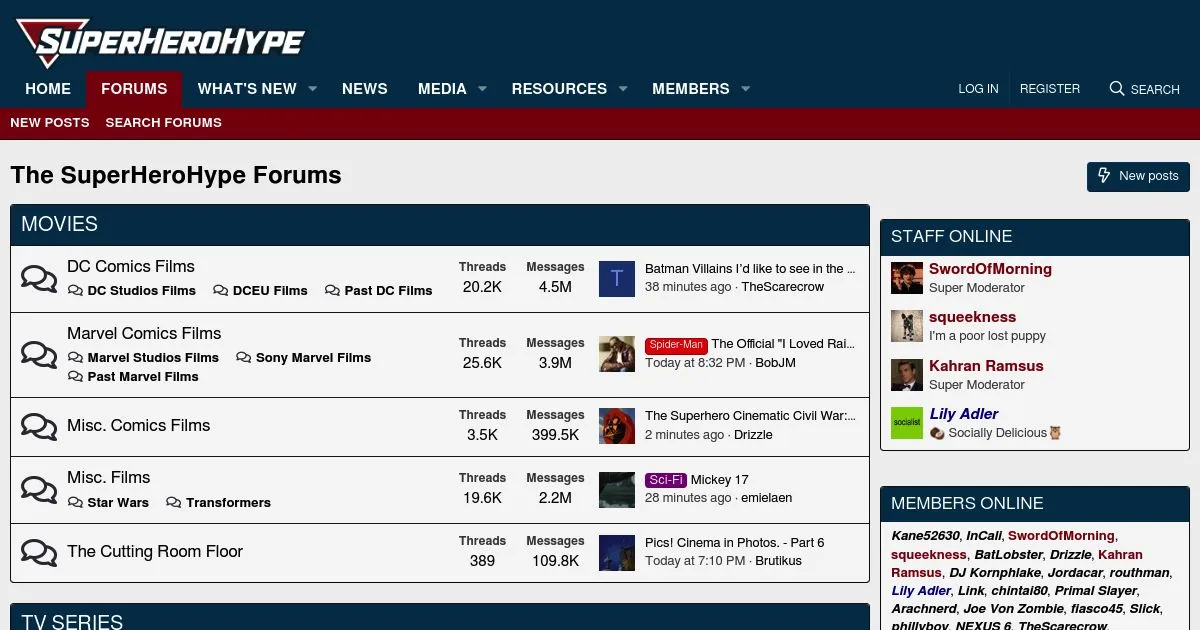Open TheScarecrow's T avatar

click(617, 279)
